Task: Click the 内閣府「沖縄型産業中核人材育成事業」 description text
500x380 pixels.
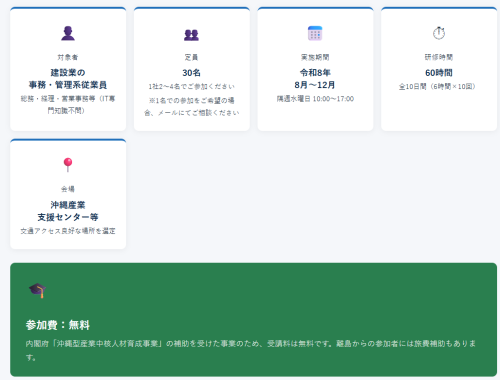Action: point(251,350)
